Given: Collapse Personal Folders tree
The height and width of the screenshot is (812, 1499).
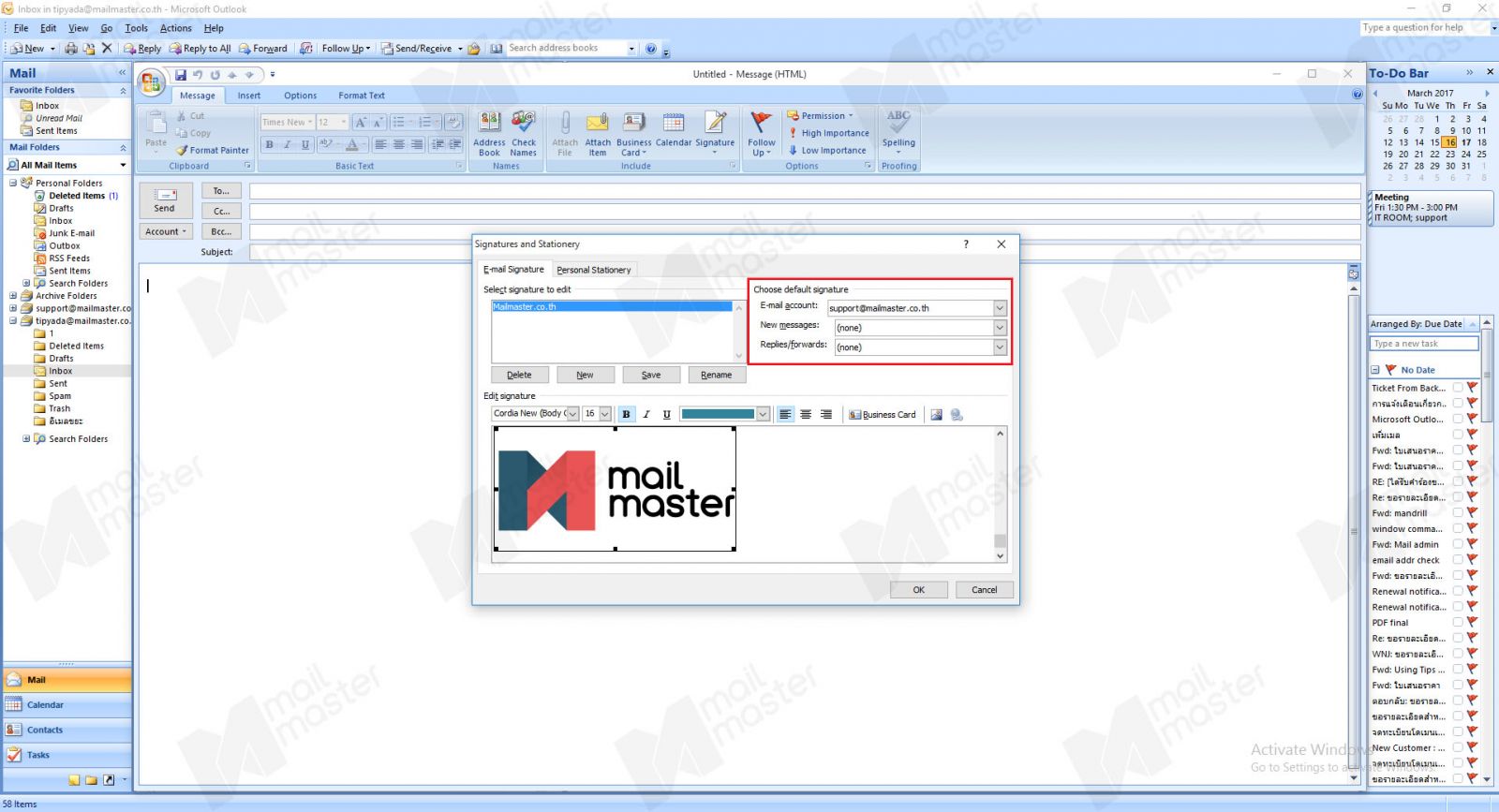Looking at the screenshot, I should (x=13, y=184).
